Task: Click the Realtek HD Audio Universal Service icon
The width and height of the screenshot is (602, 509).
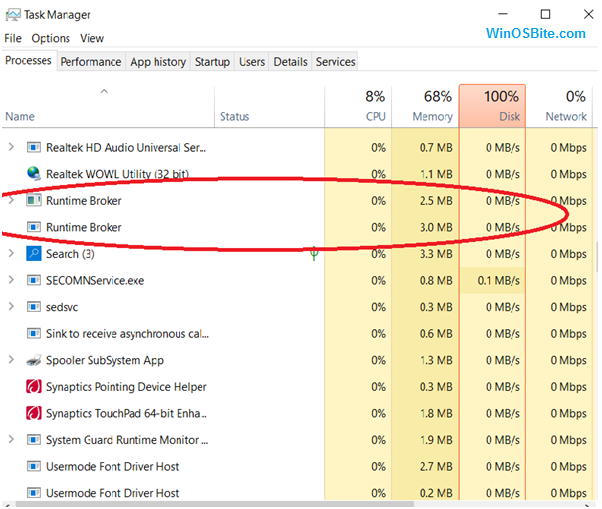Action: tap(34, 147)
